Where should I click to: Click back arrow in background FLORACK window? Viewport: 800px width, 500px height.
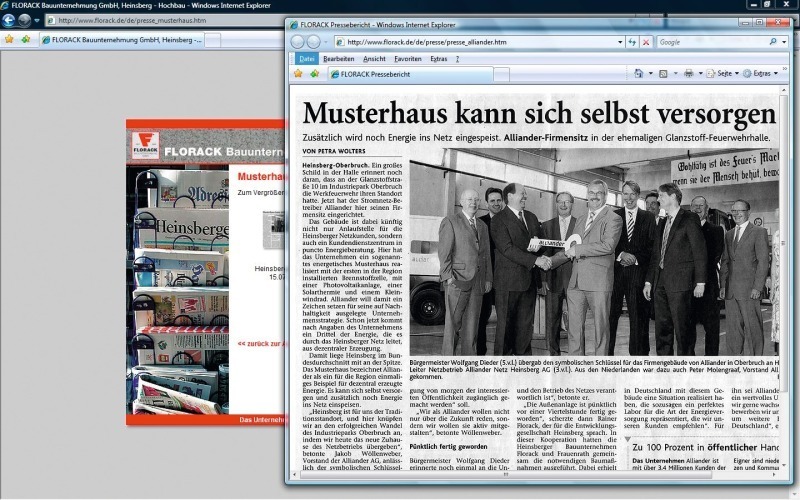(x=8, y=20)
